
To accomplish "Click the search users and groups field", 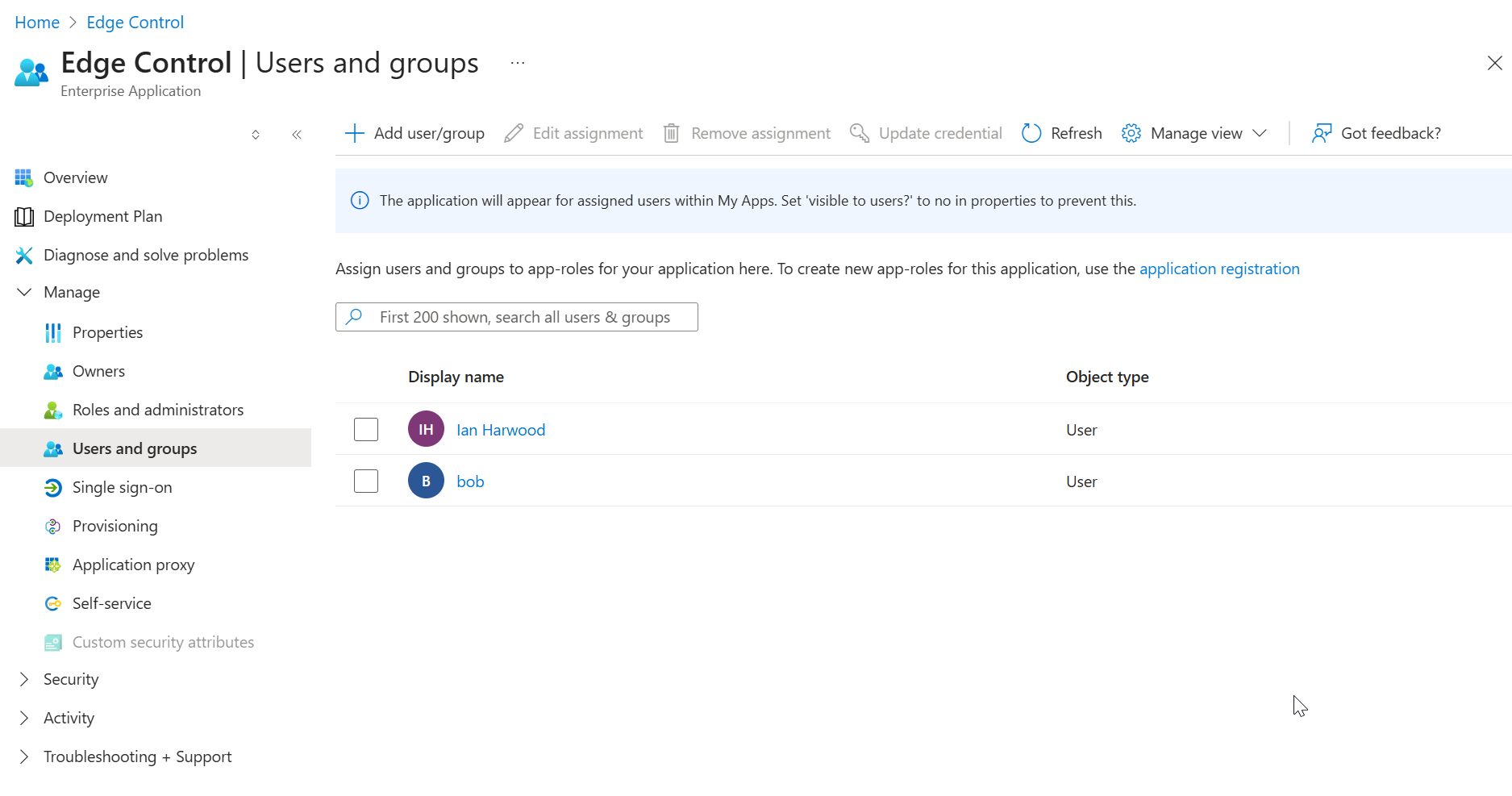I will tap(517, 317).
